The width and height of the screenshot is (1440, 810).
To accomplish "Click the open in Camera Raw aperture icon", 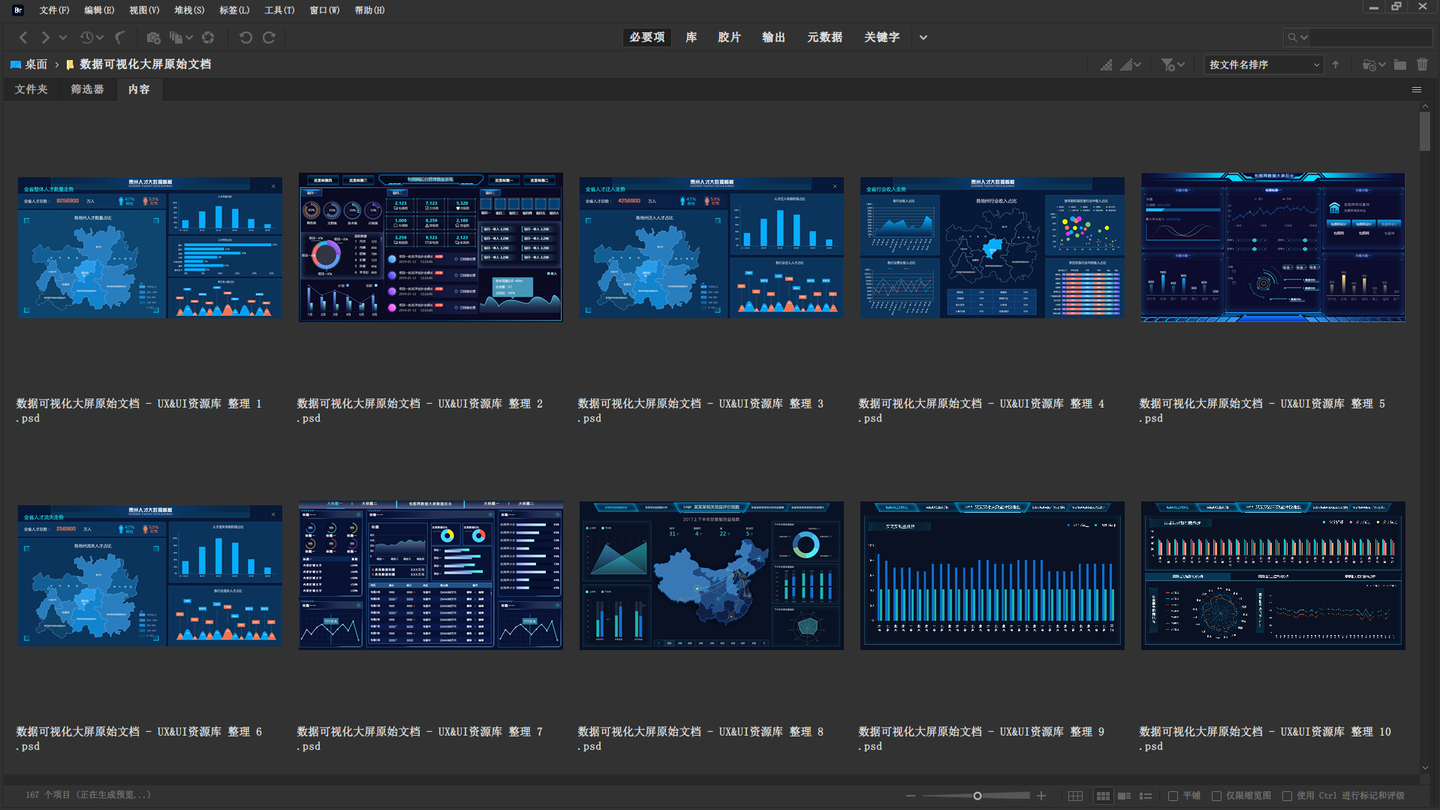I will point(208,38).
